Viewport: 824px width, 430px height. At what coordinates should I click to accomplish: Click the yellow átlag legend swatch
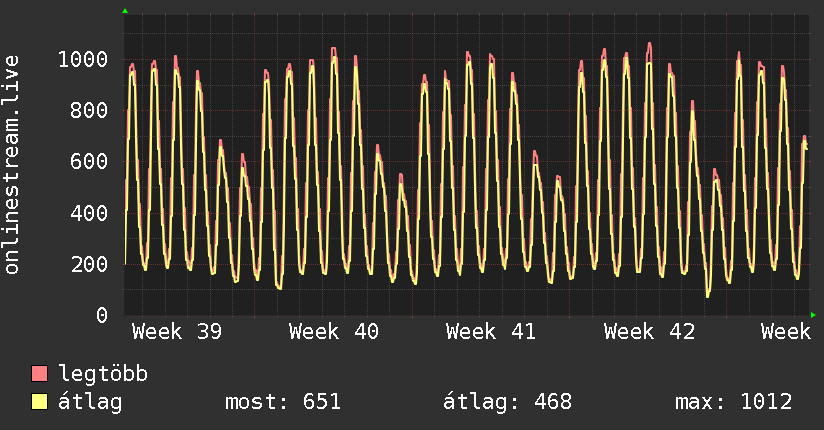(x=39, y=401)
